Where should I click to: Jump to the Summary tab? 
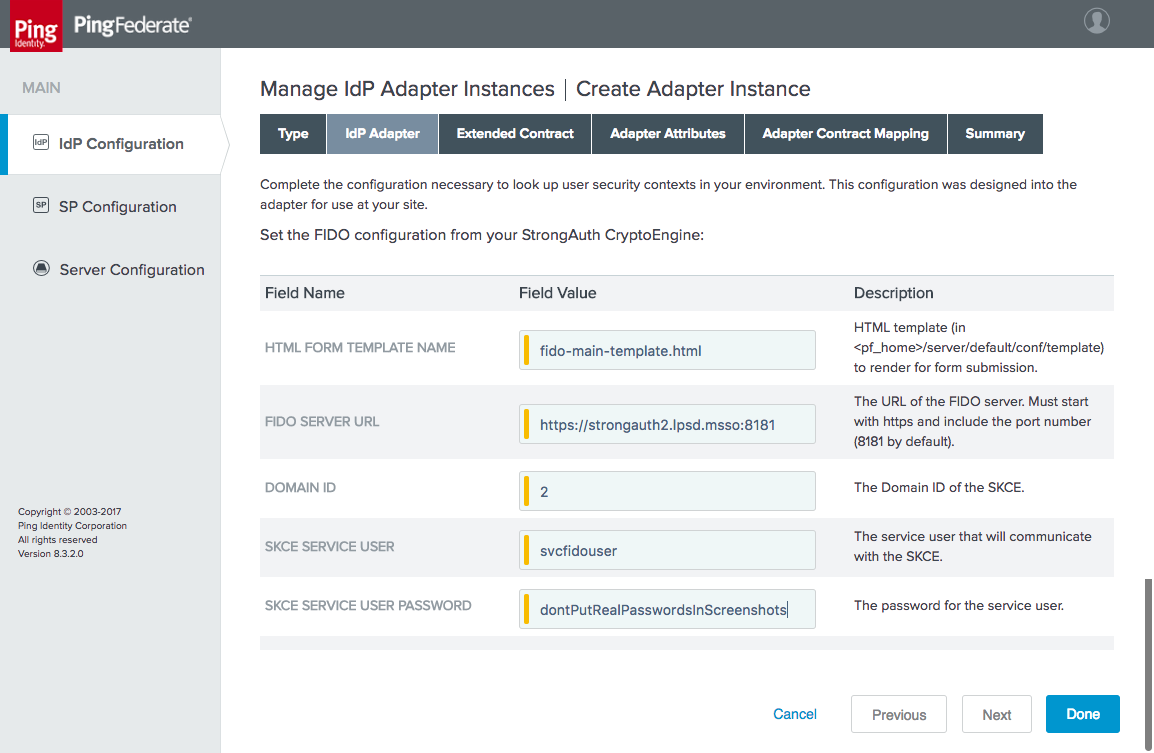click(995, 134)
